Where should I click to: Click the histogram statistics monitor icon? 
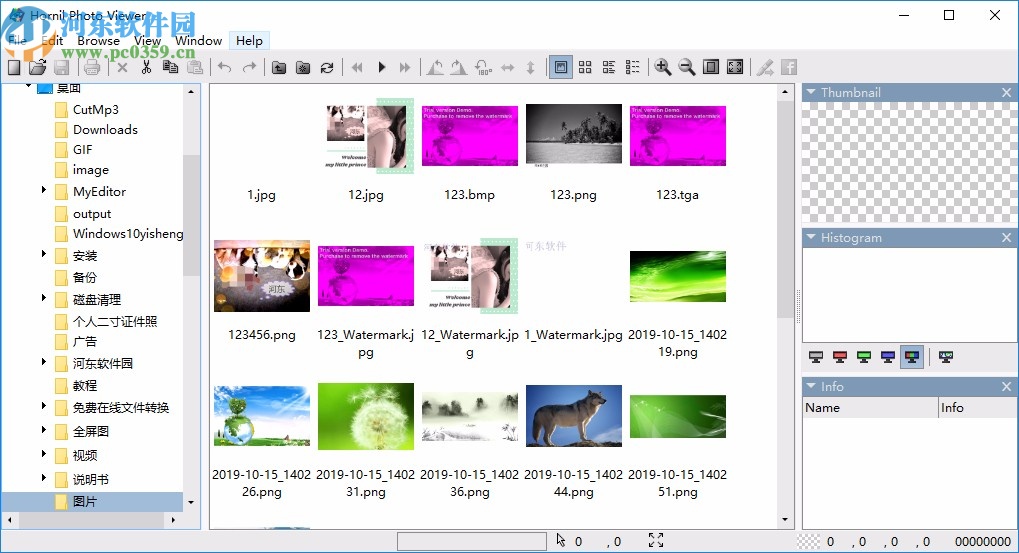(946, 357)
